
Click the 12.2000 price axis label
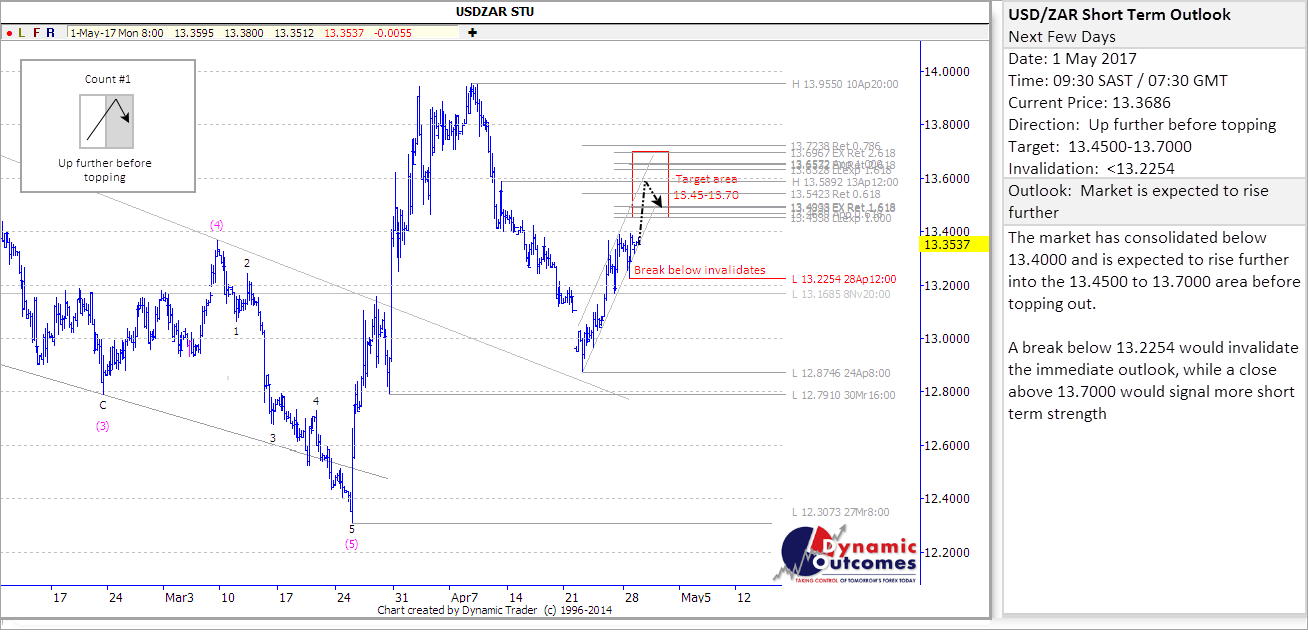click(949, 552)
